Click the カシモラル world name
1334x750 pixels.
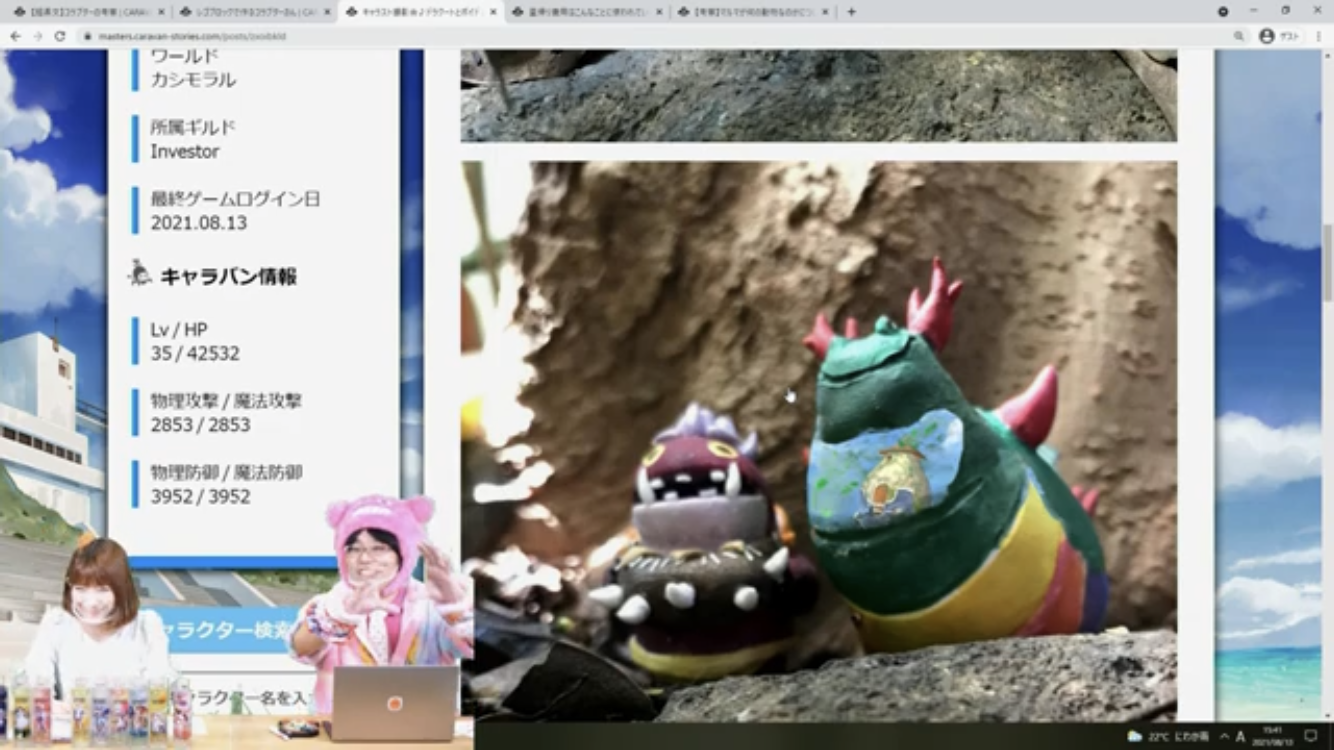193,80
